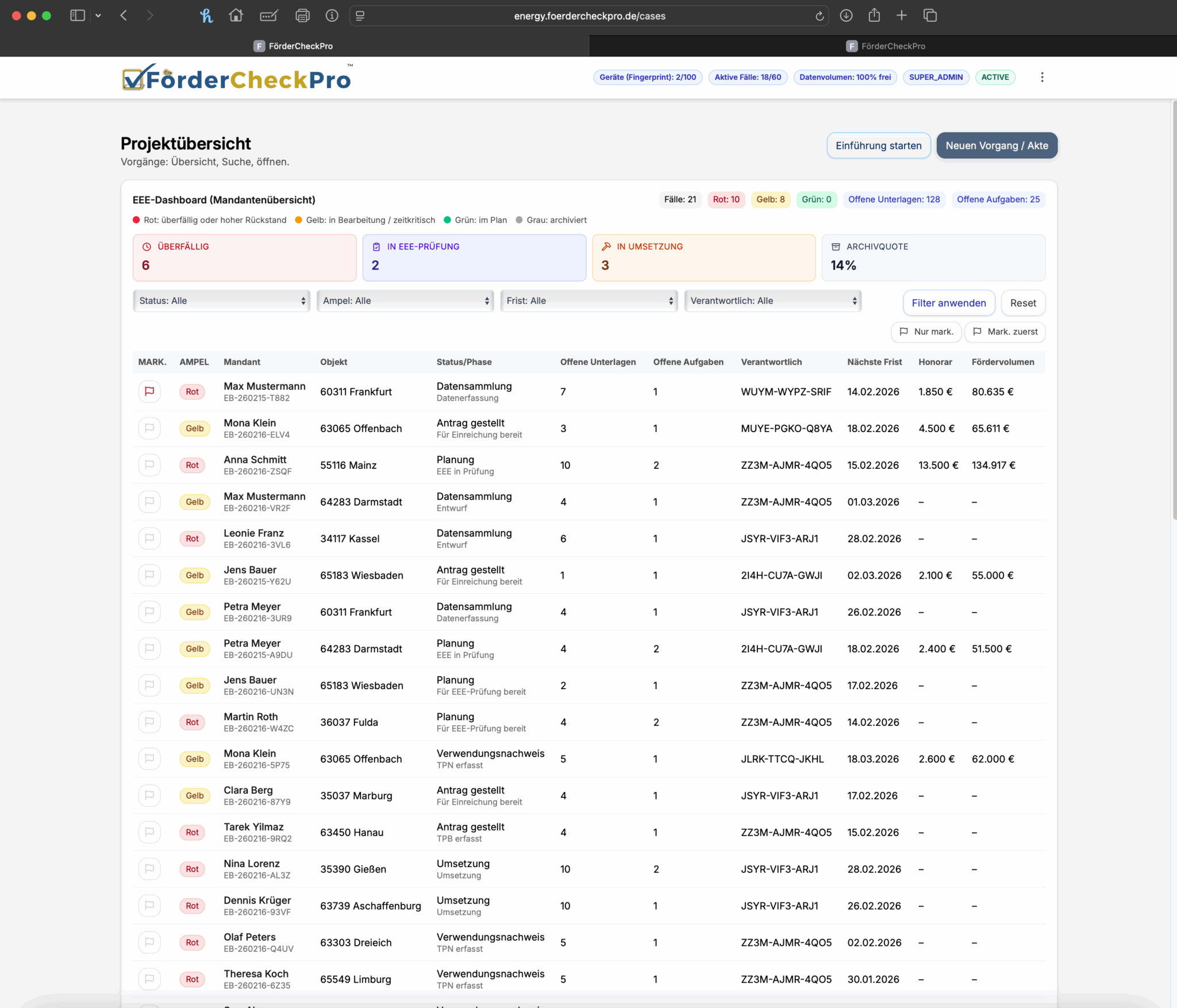Switch to the second FörderCheckPro tab

885,46
